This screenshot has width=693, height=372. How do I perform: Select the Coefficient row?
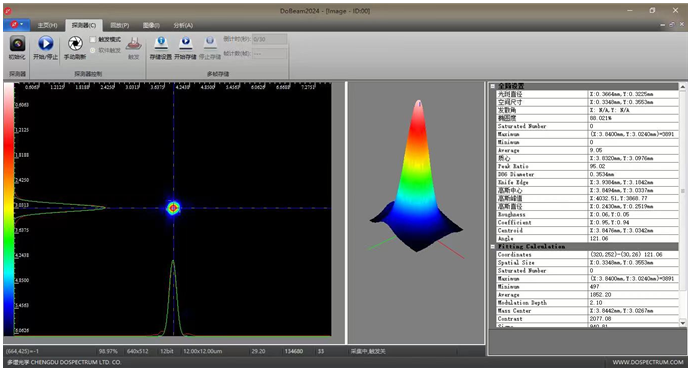pos(587,222)
